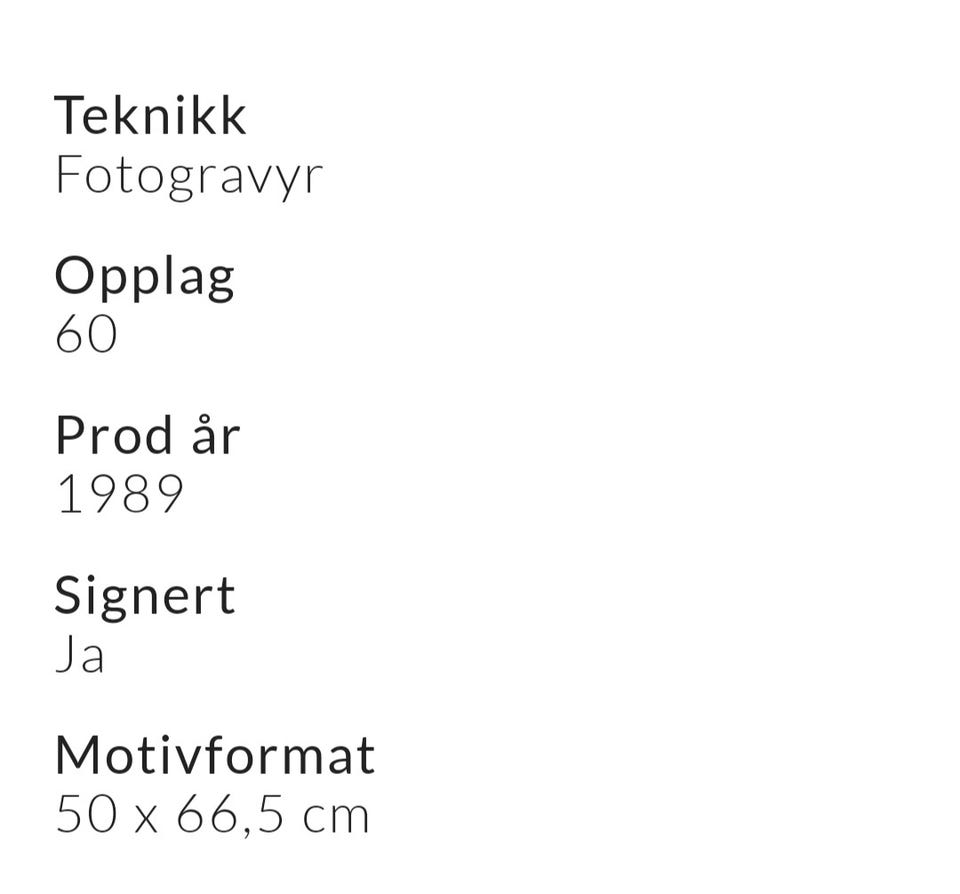Screen dimensions: 960x894
Task: Click the width number 50
Action: (87, 814)
